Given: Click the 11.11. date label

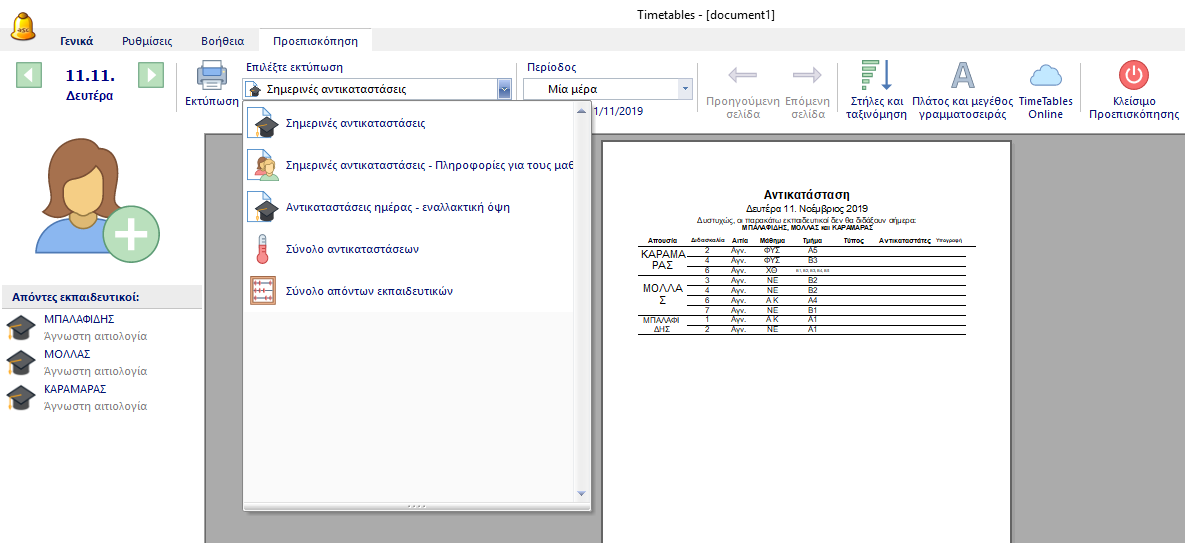Looking at the screenshot, I should click(90, 75).
